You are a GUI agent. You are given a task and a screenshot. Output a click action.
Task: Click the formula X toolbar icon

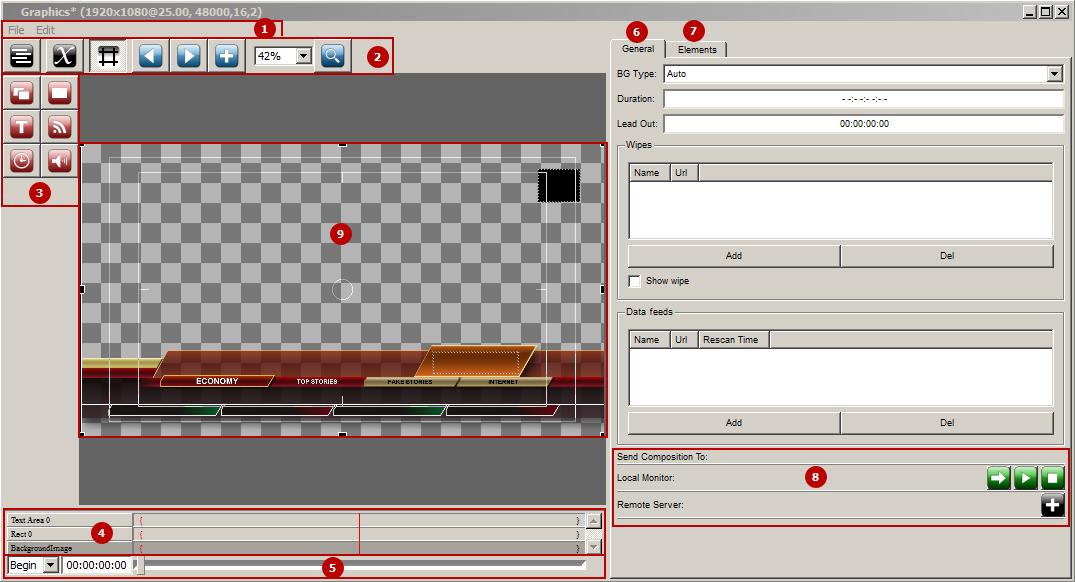(x=64, y=56)
